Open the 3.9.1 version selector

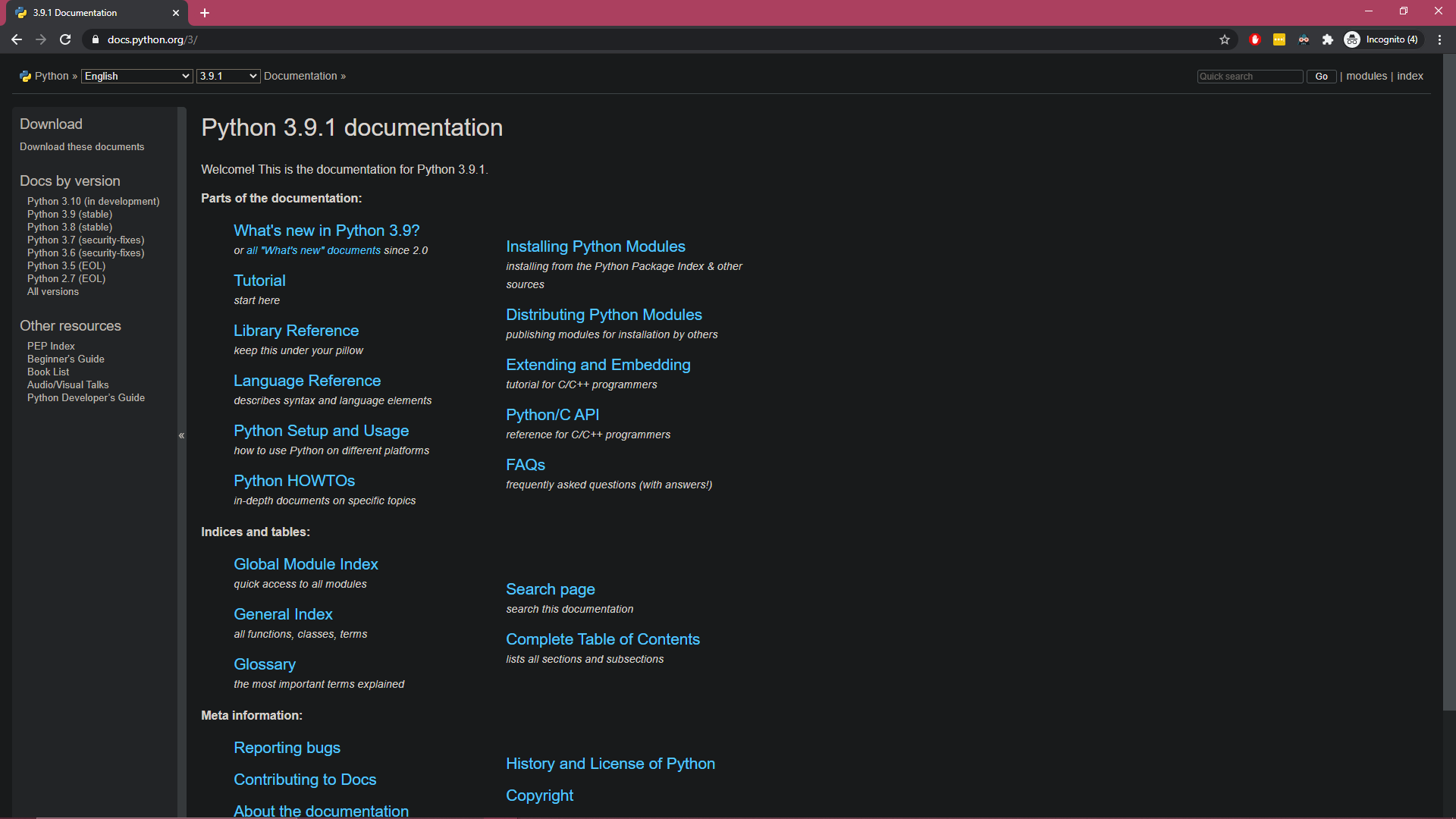coord(227,76)
